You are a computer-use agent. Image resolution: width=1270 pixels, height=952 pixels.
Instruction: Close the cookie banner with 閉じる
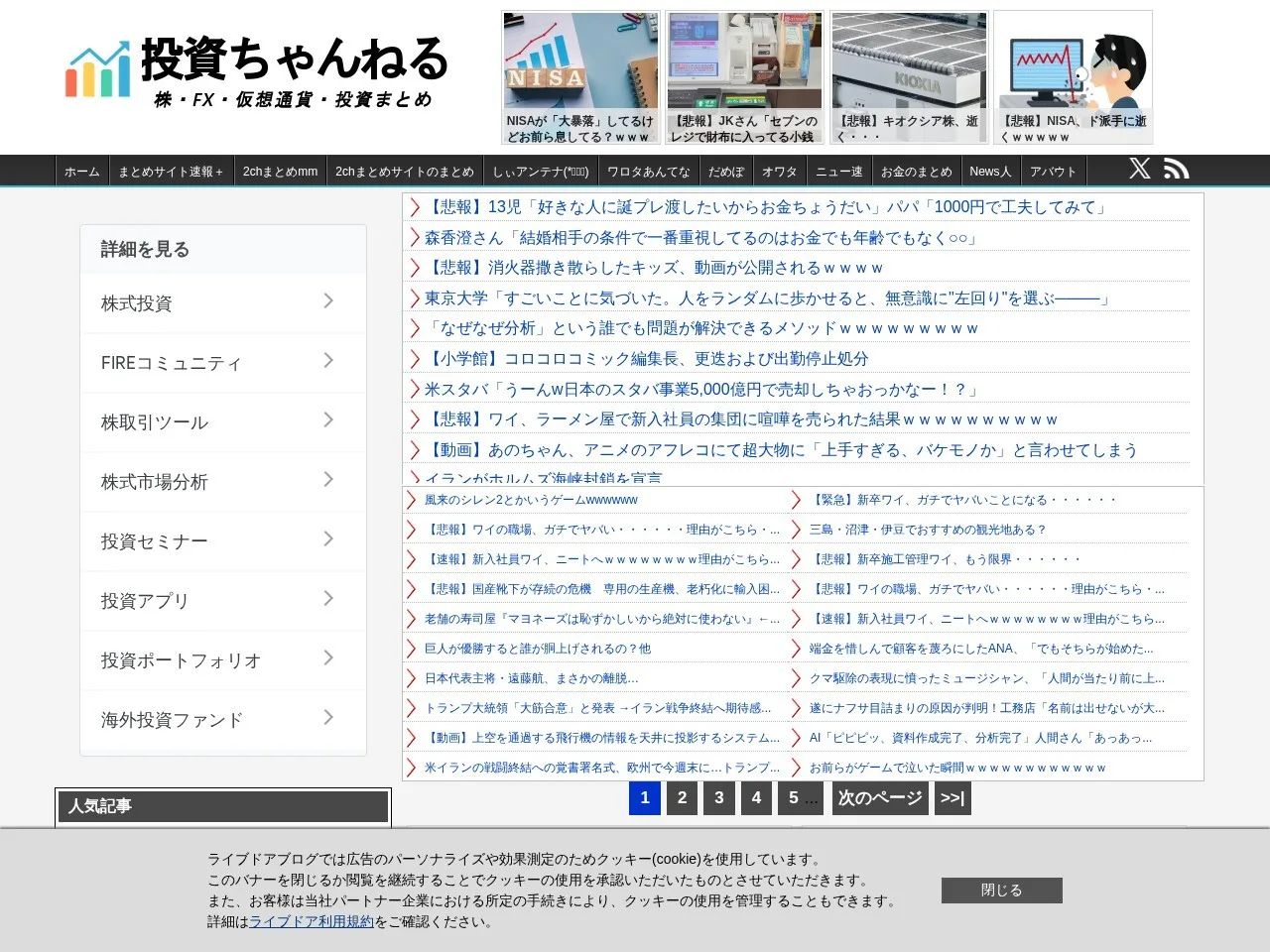pos(1002,891)
